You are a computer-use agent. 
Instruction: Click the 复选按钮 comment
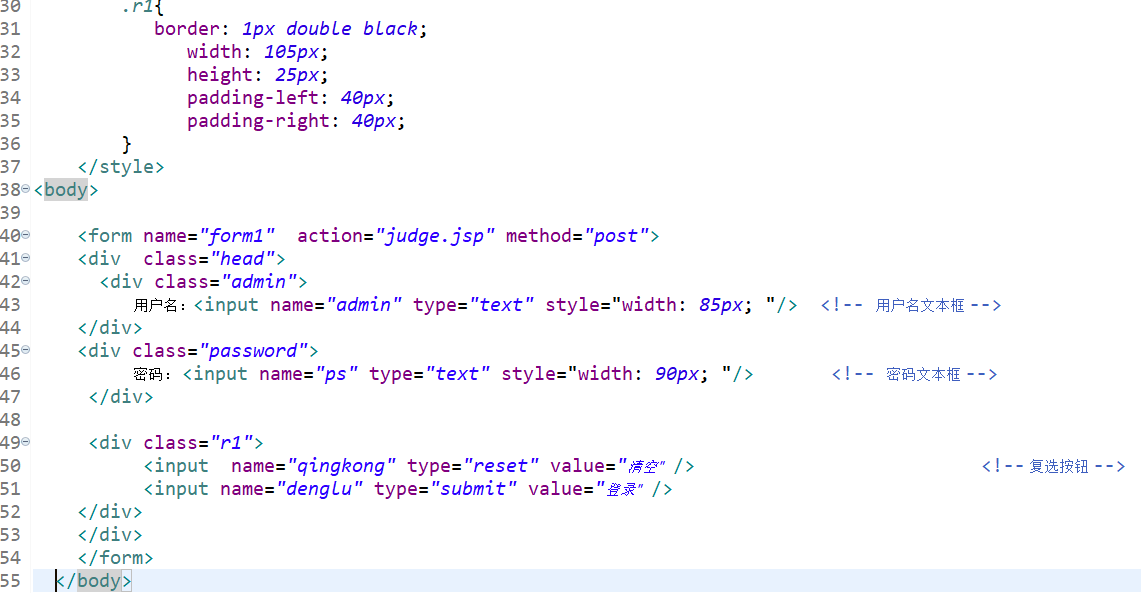[x=1053, y=466]
